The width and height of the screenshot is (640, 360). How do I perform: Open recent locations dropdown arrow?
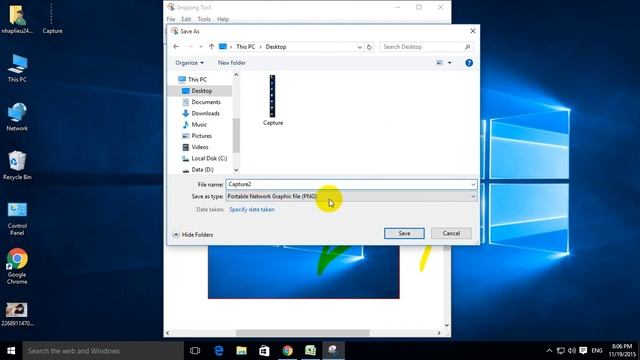201,47
